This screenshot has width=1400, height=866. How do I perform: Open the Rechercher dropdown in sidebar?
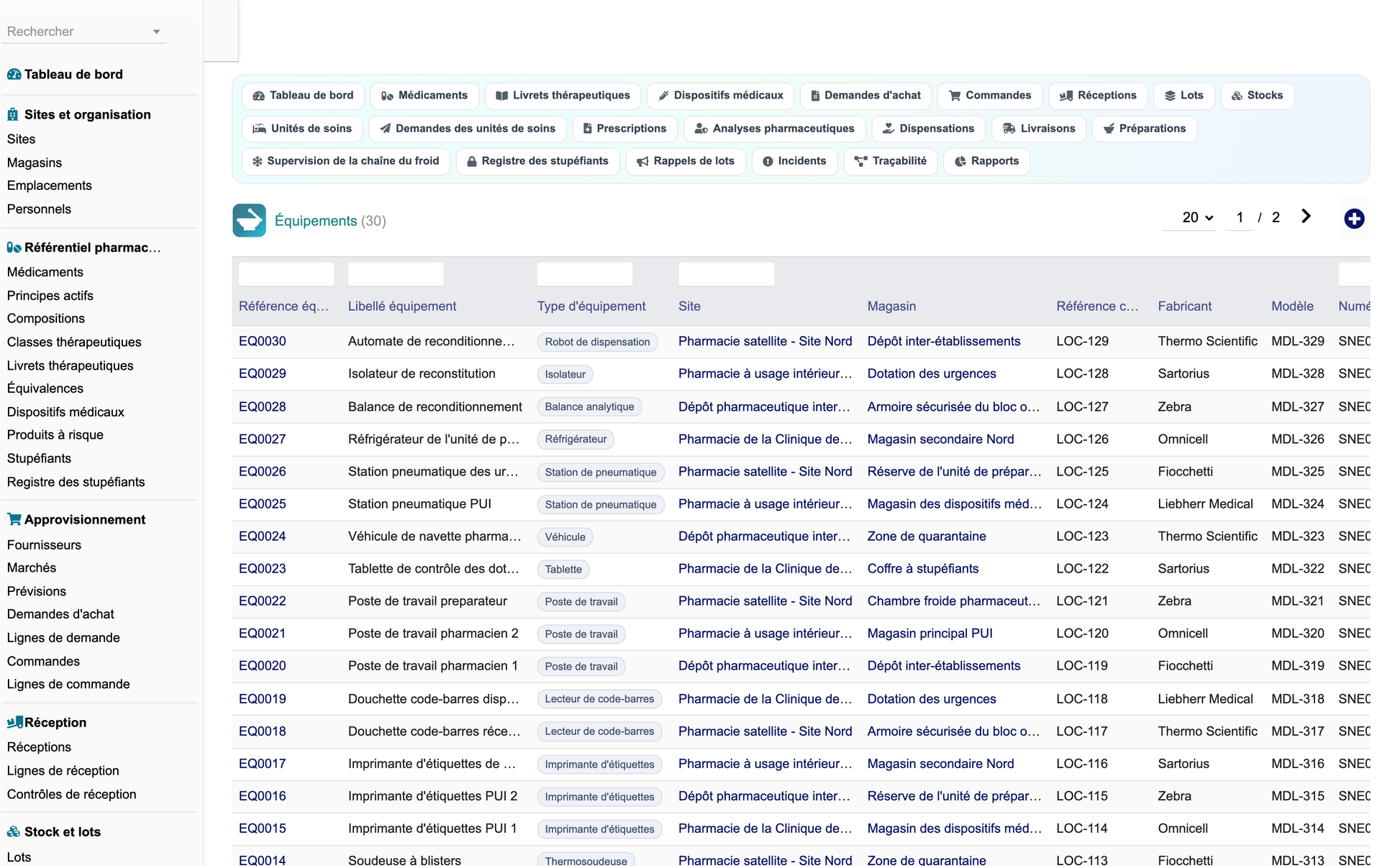point(84,32)
